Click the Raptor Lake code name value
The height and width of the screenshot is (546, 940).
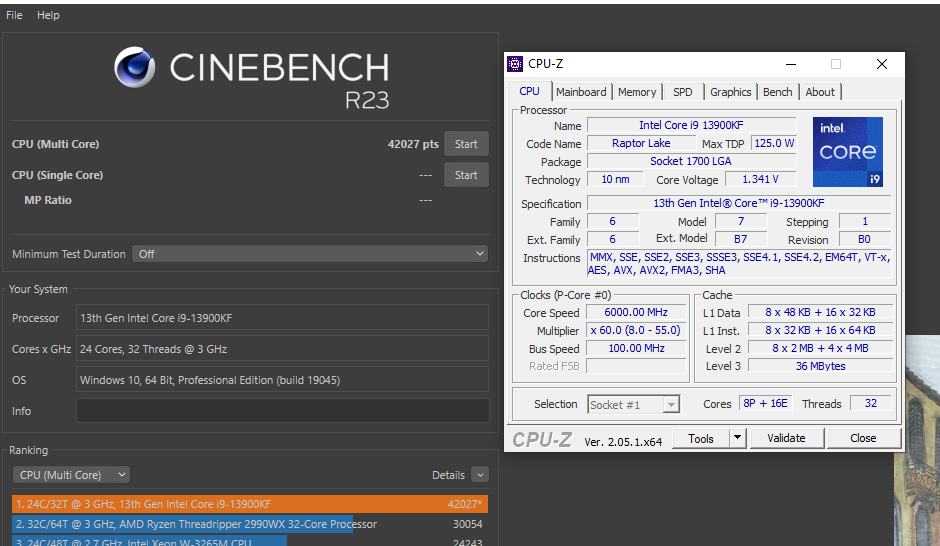[x=641, y=143]
